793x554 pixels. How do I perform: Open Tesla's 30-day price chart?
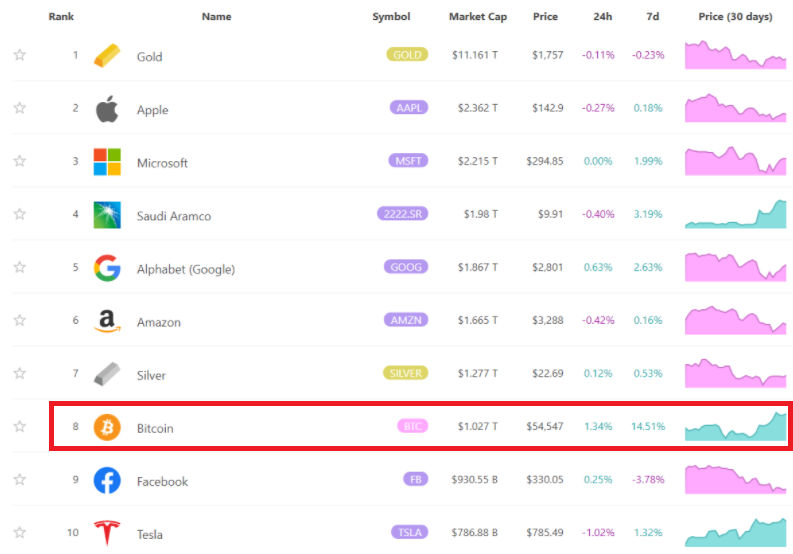(x=735, y=533)
